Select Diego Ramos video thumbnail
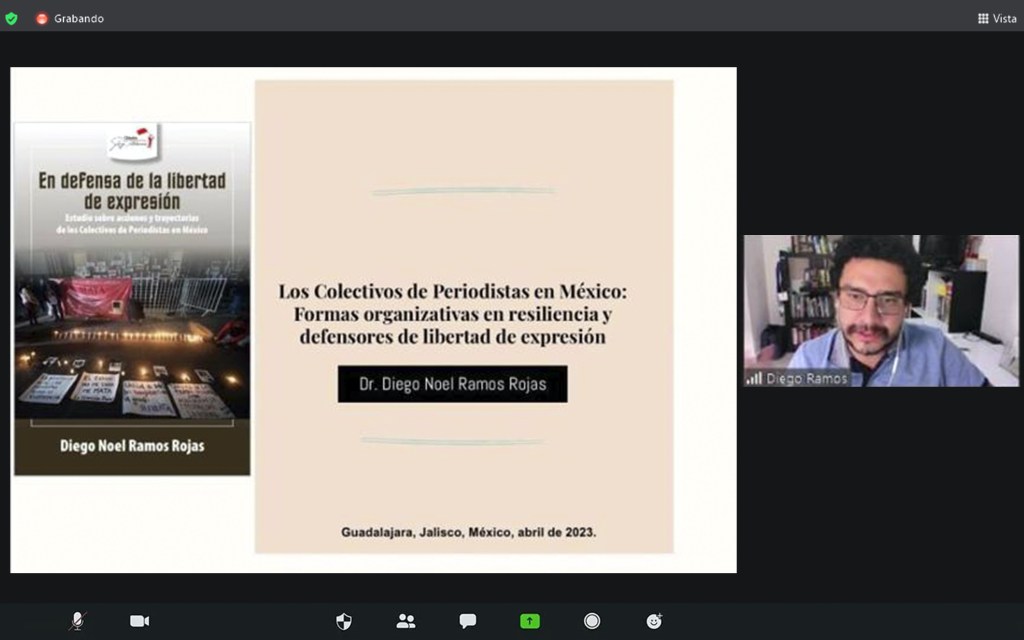 [880, 310]
